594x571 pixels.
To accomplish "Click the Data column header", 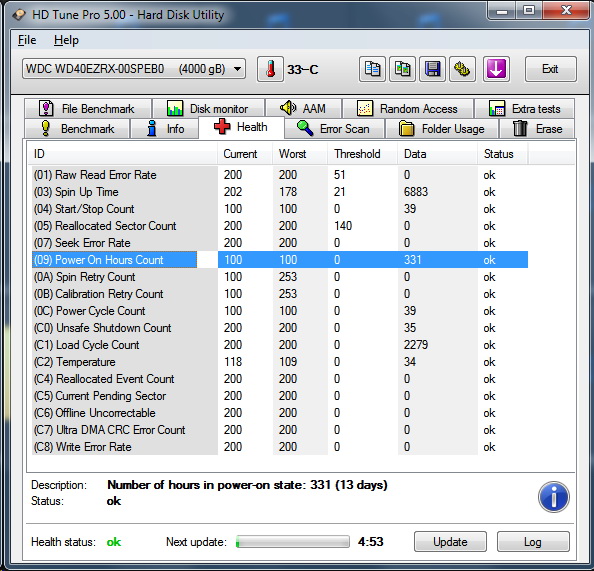I will click(x=438, y=154).
